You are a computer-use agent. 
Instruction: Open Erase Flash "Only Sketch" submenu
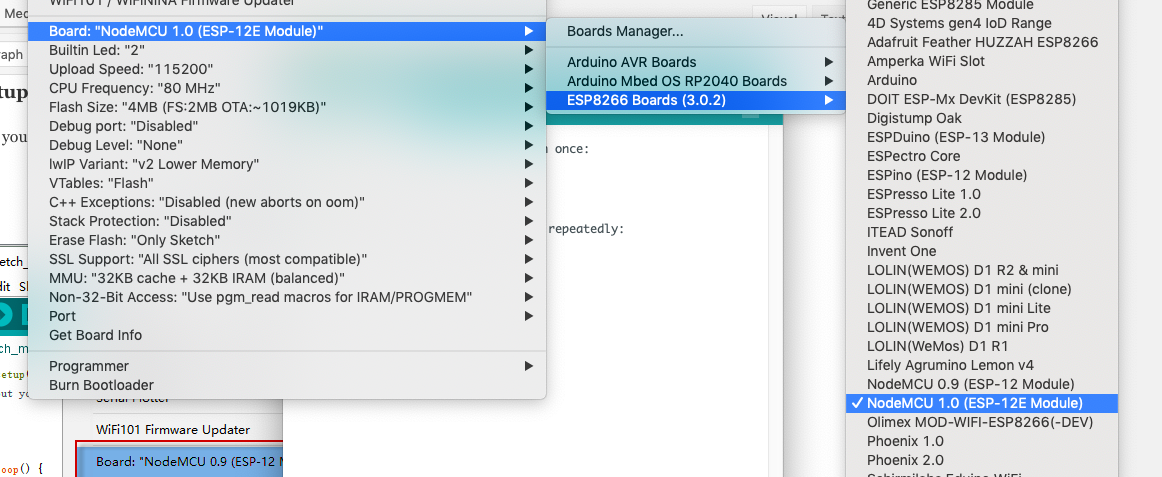(x=287, y=240)
